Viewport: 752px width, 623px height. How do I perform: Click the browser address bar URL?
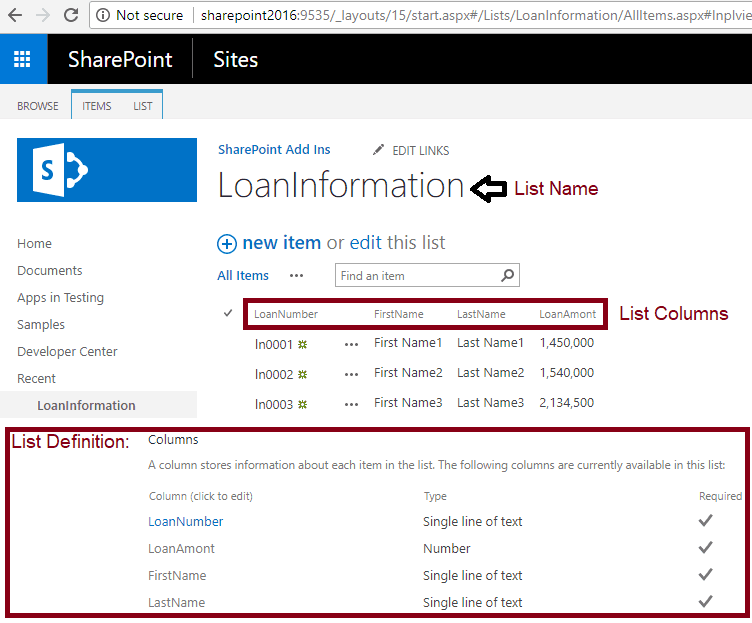(x=475, y=15)
